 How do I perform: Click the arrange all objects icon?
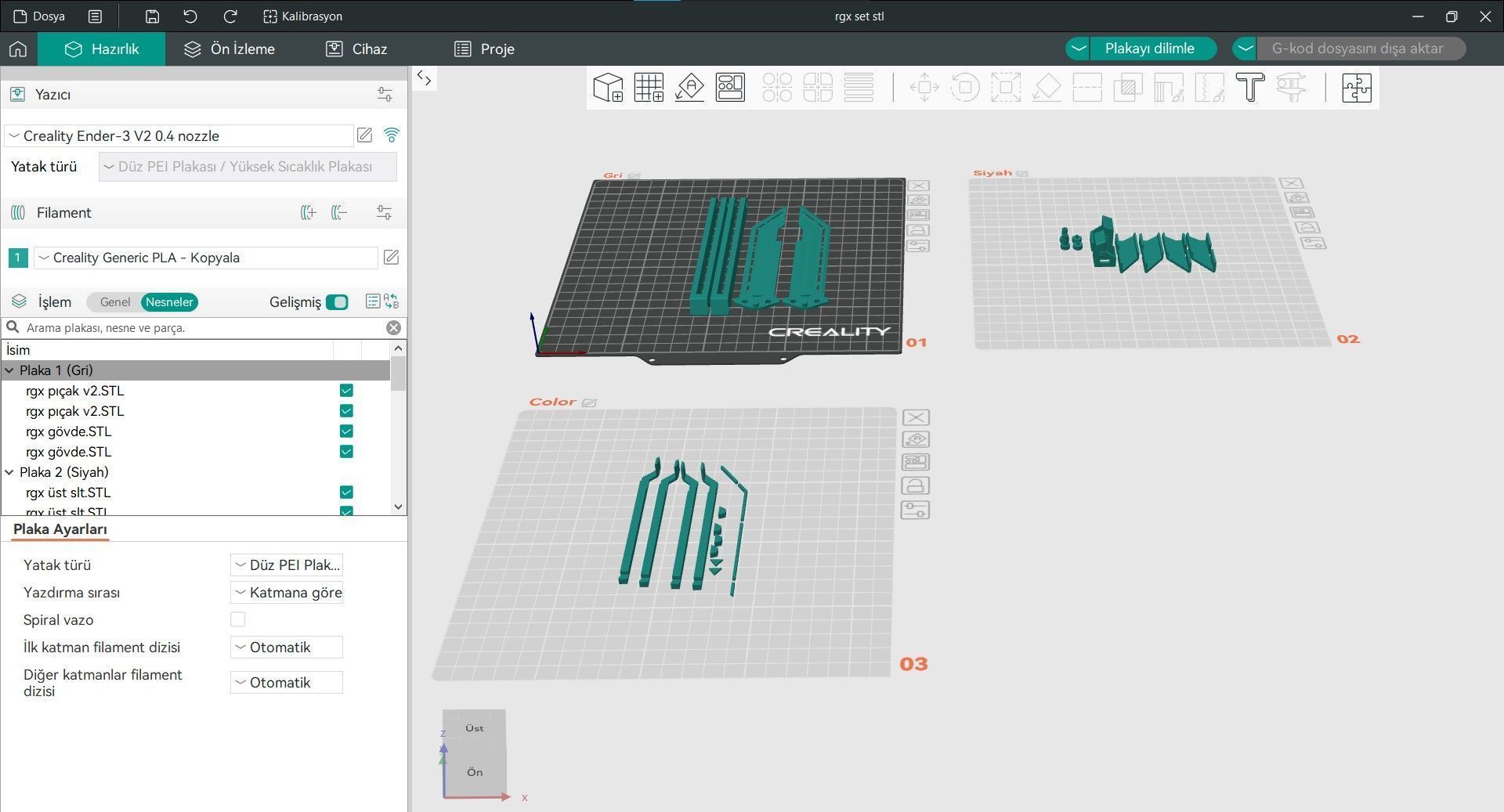pos(730,88)
